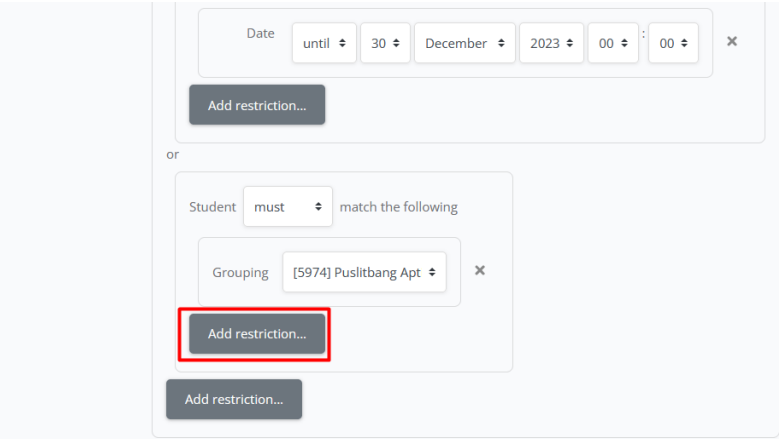Click the bottom-most 'Add restriction...' button
779x439 pixels.
click(234, 399)
